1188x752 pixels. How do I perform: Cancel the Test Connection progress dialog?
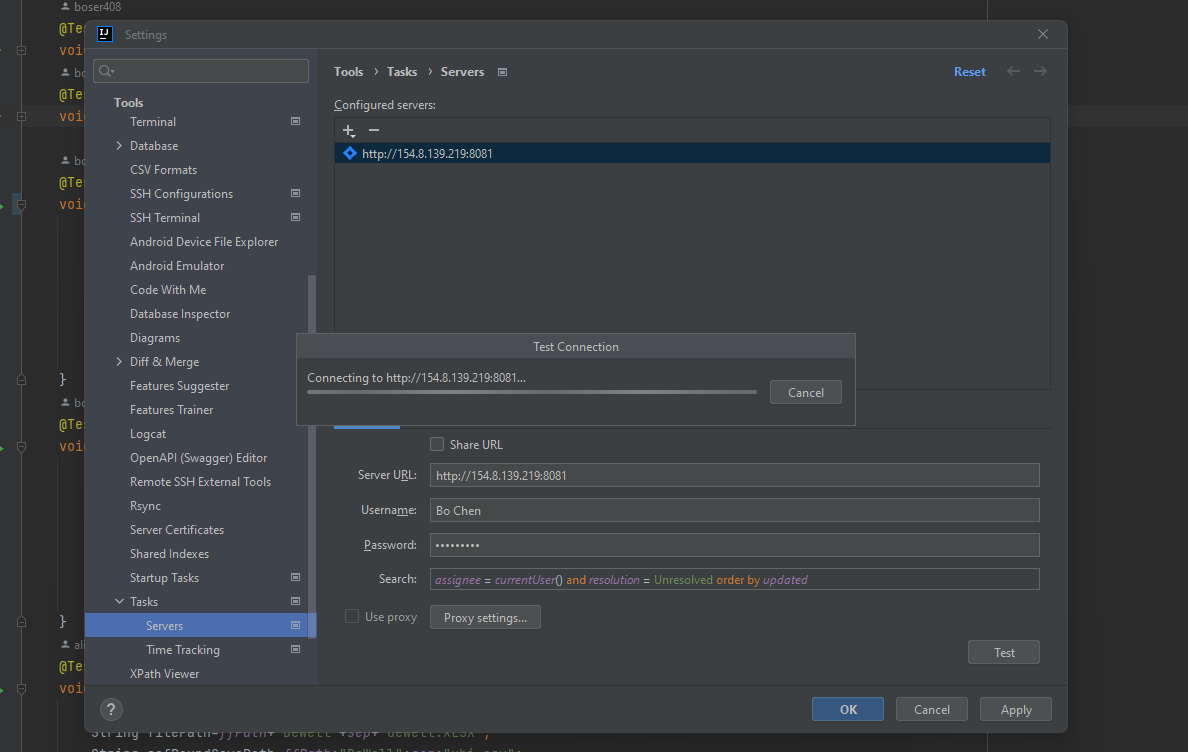point(805,392)
